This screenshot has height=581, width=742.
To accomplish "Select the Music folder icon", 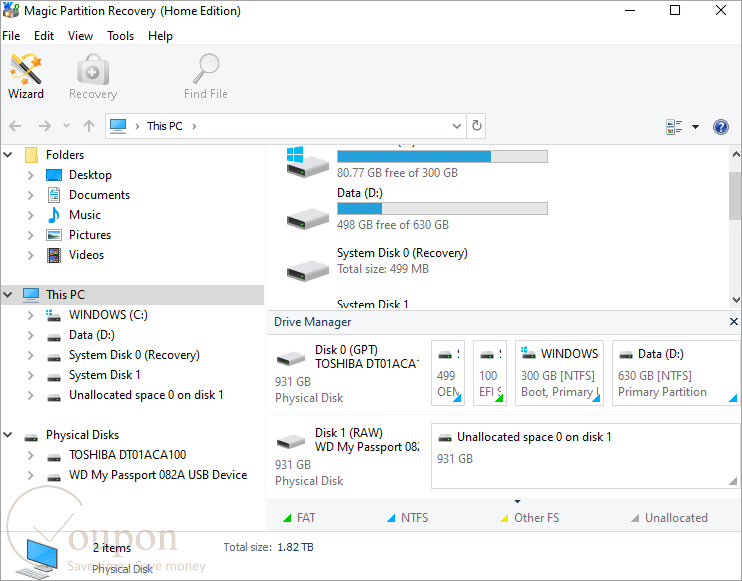I will pos(54,215).
